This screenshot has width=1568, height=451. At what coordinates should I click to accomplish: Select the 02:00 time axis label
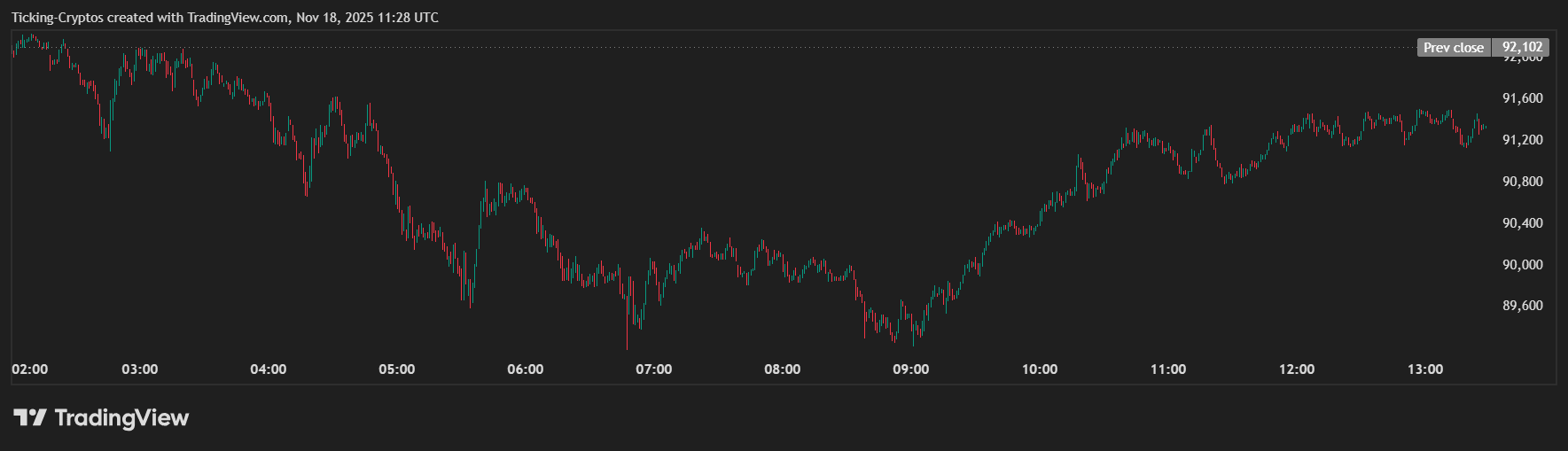click(x=30, y=369)
